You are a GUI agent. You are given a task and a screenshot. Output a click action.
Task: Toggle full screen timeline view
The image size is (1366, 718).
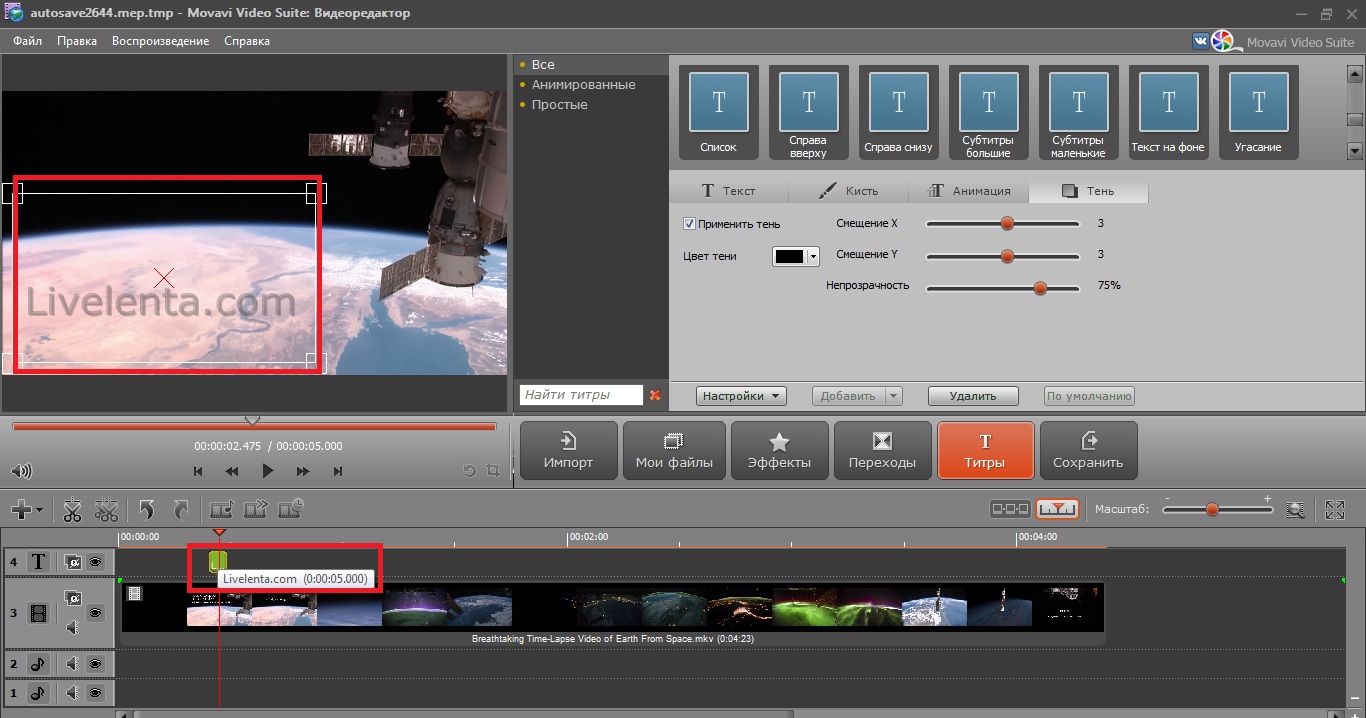pos(1335,510)
